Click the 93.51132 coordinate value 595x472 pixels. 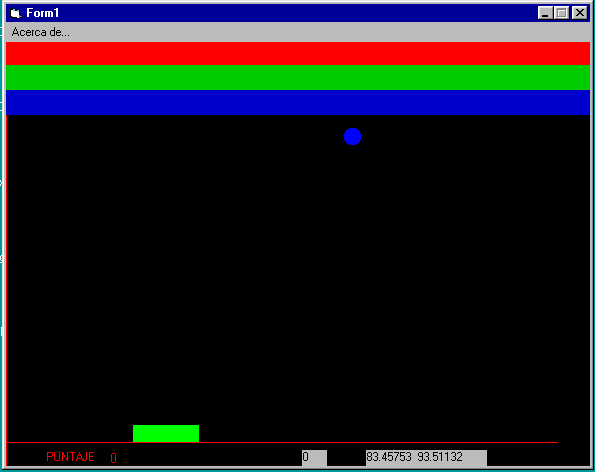click(440, 457)
